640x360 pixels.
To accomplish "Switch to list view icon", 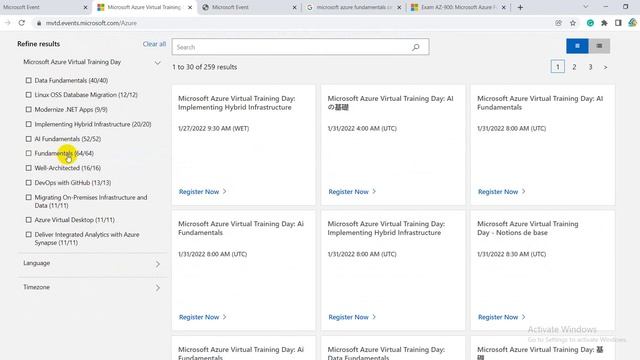I will pyautogui.click(x=599, y=46).
